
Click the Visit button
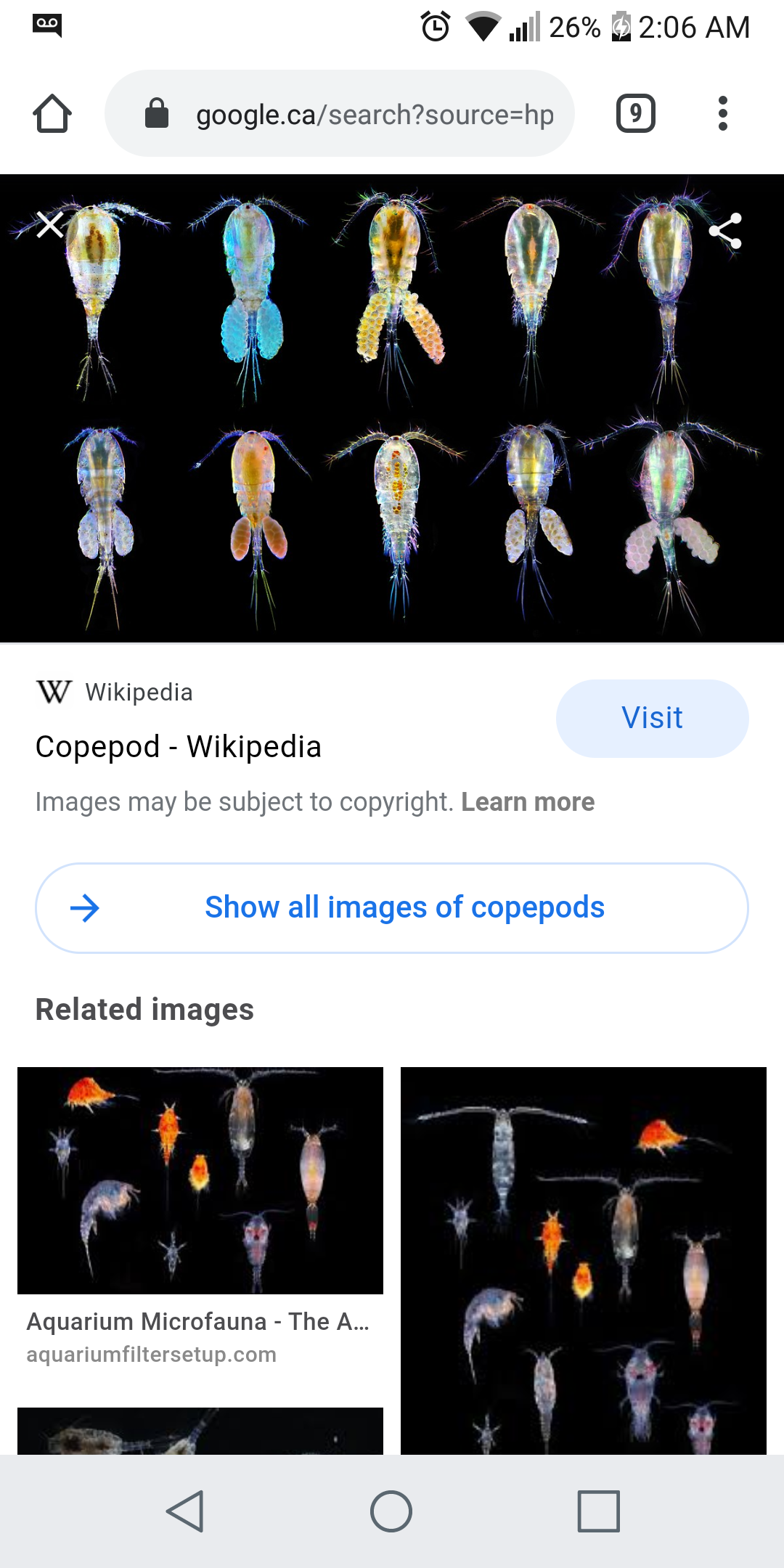[652, 718]
